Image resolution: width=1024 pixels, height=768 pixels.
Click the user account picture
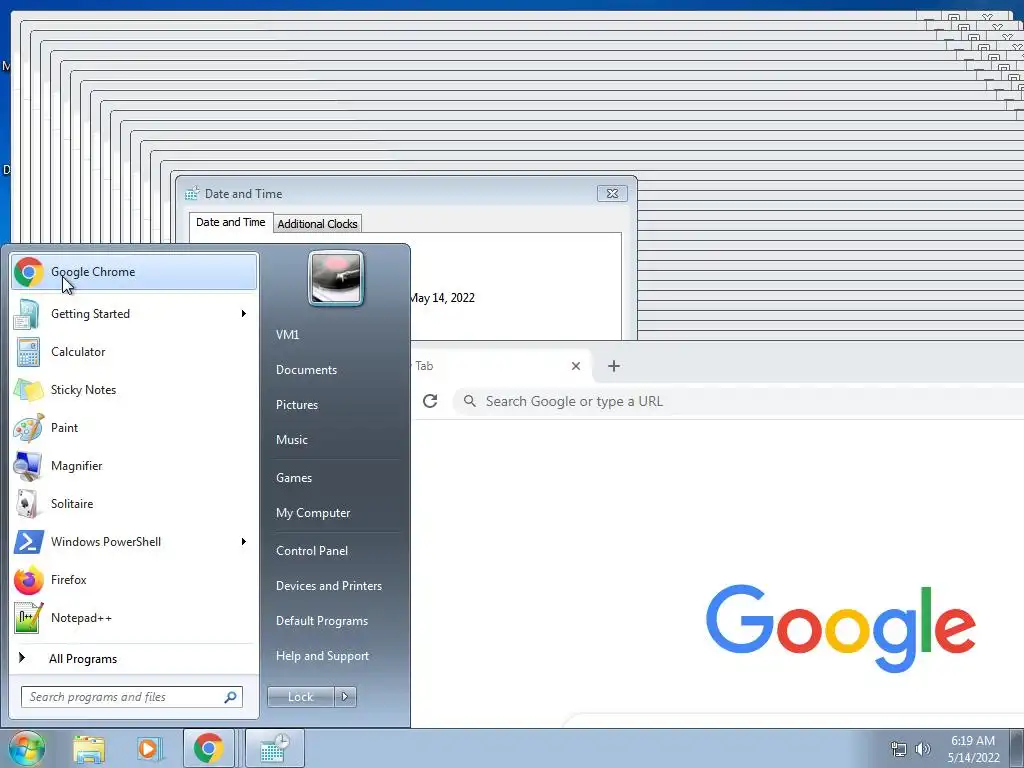(336, 278)
